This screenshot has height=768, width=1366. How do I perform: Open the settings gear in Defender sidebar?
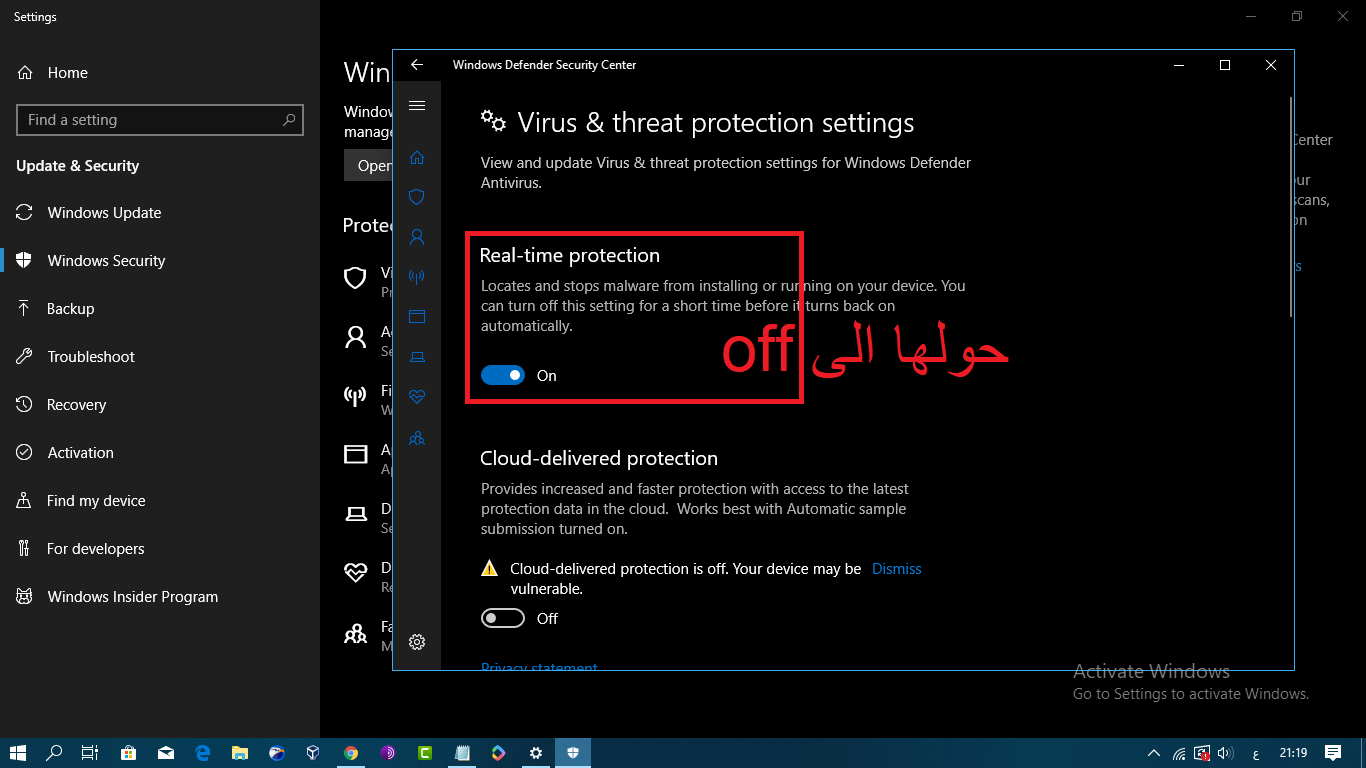pos(417,642)
